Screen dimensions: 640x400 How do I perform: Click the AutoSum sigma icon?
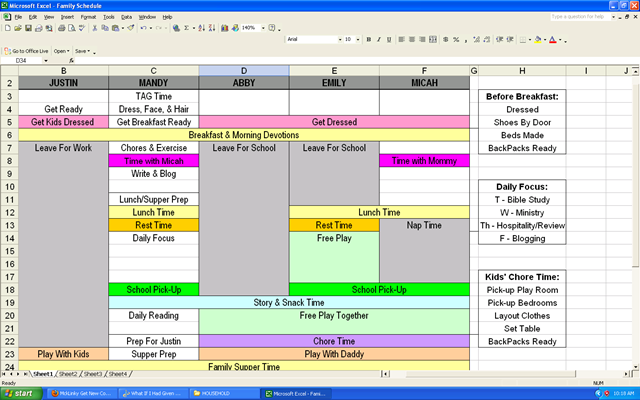(x=187, y=28)
